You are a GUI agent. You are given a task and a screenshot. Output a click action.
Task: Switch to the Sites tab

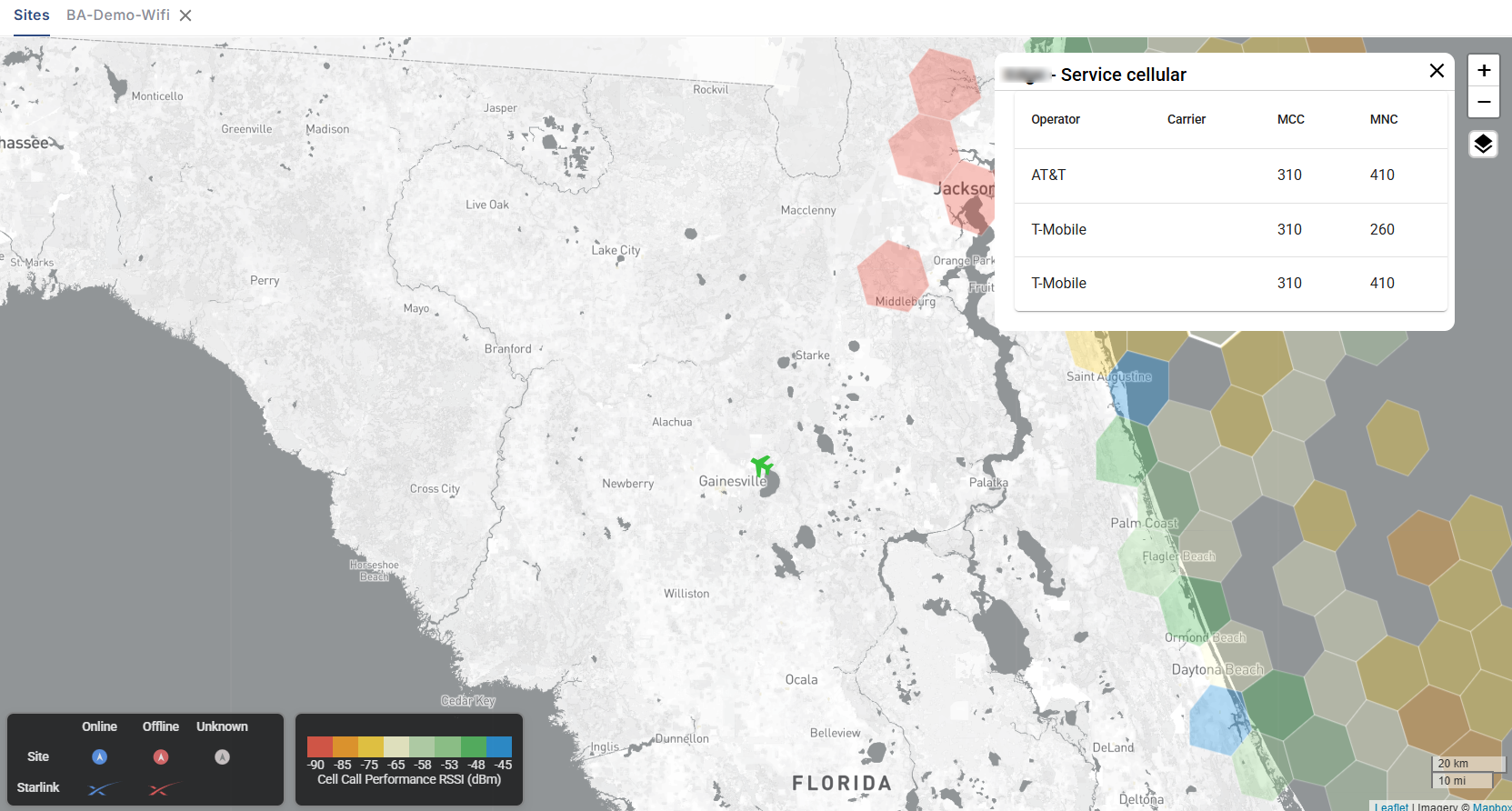click(x=32, y=15)
